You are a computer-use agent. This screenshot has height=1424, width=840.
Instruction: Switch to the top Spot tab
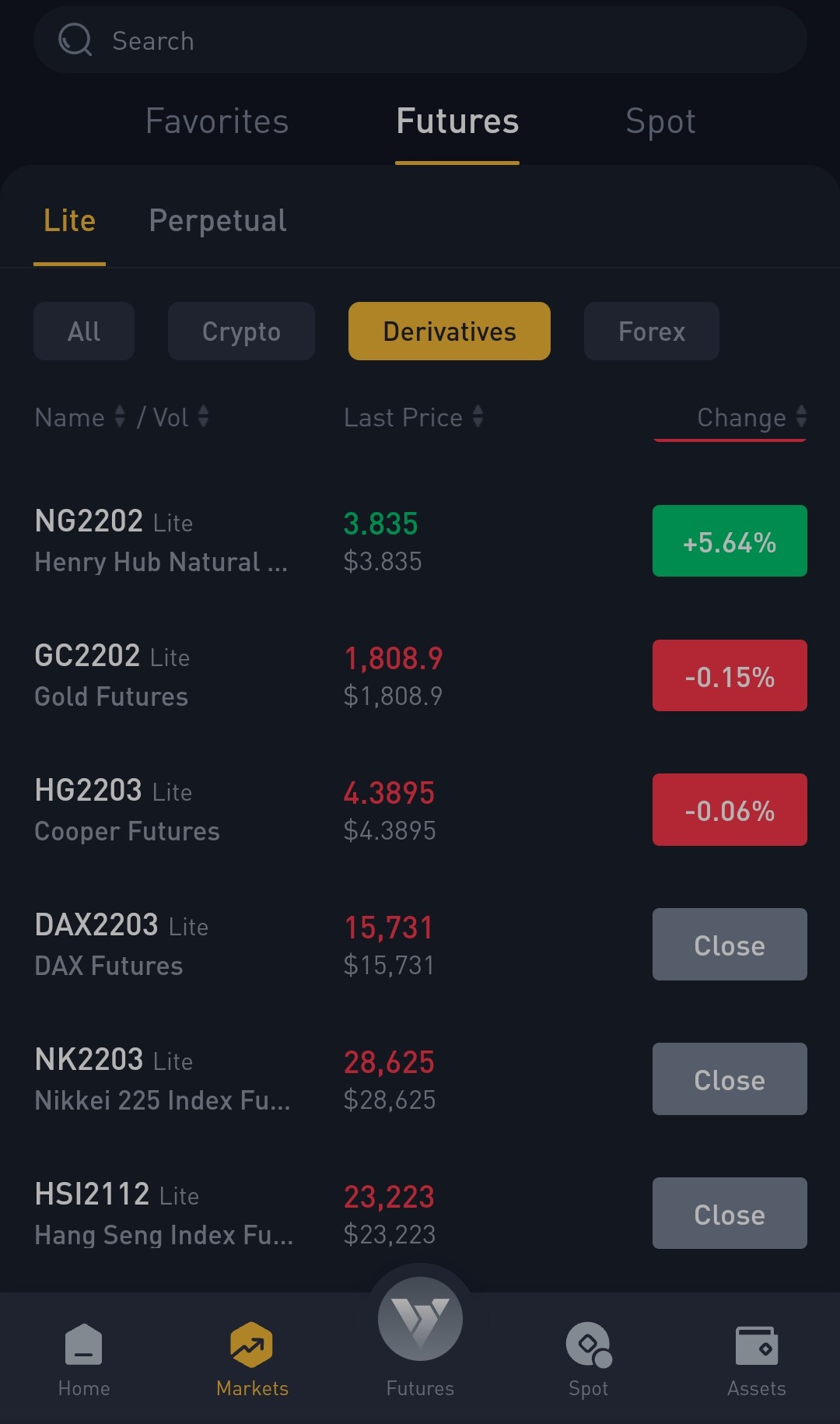(660, 121)
